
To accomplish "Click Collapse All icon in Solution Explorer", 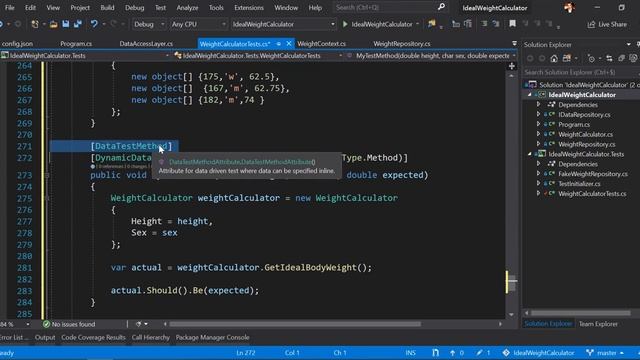I will click(621, 59).
